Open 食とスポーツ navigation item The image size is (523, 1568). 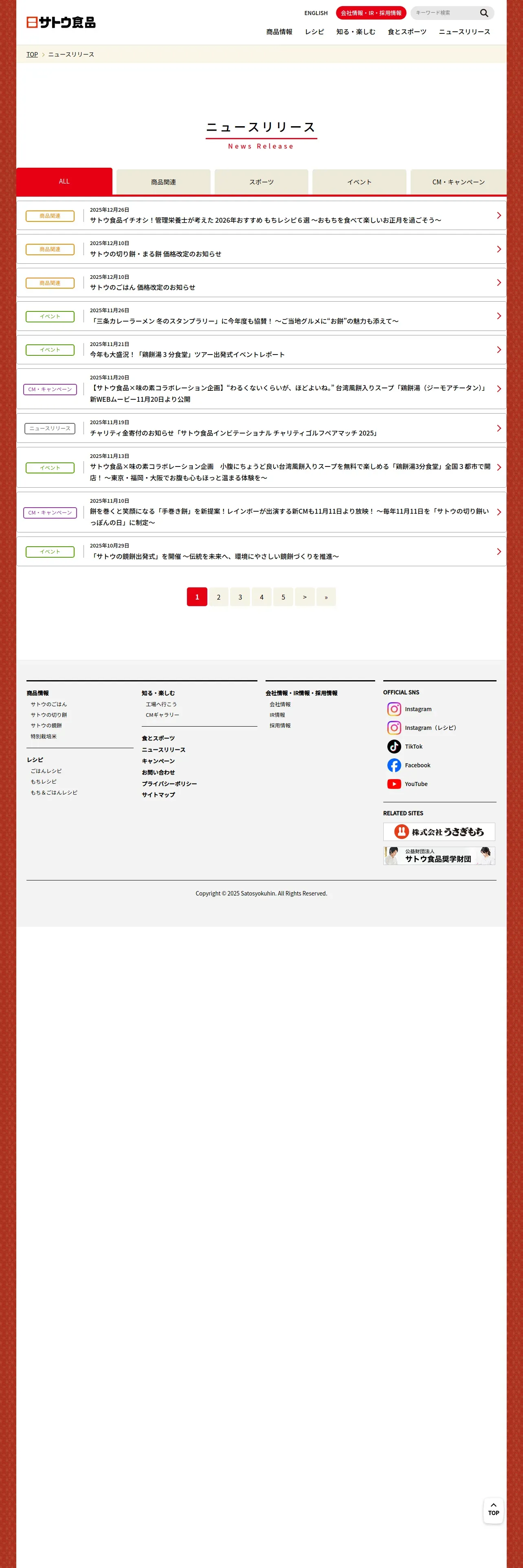click(x=407, y=32)
